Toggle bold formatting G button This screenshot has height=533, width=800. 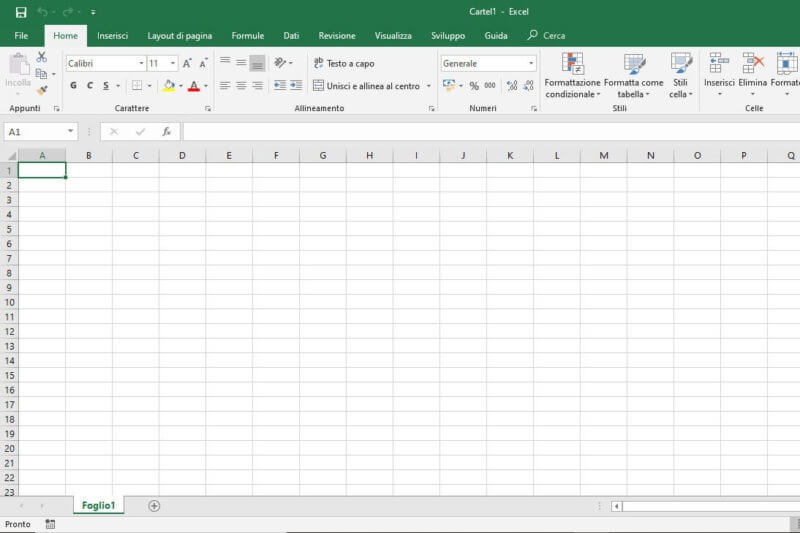tap(73, 86)
